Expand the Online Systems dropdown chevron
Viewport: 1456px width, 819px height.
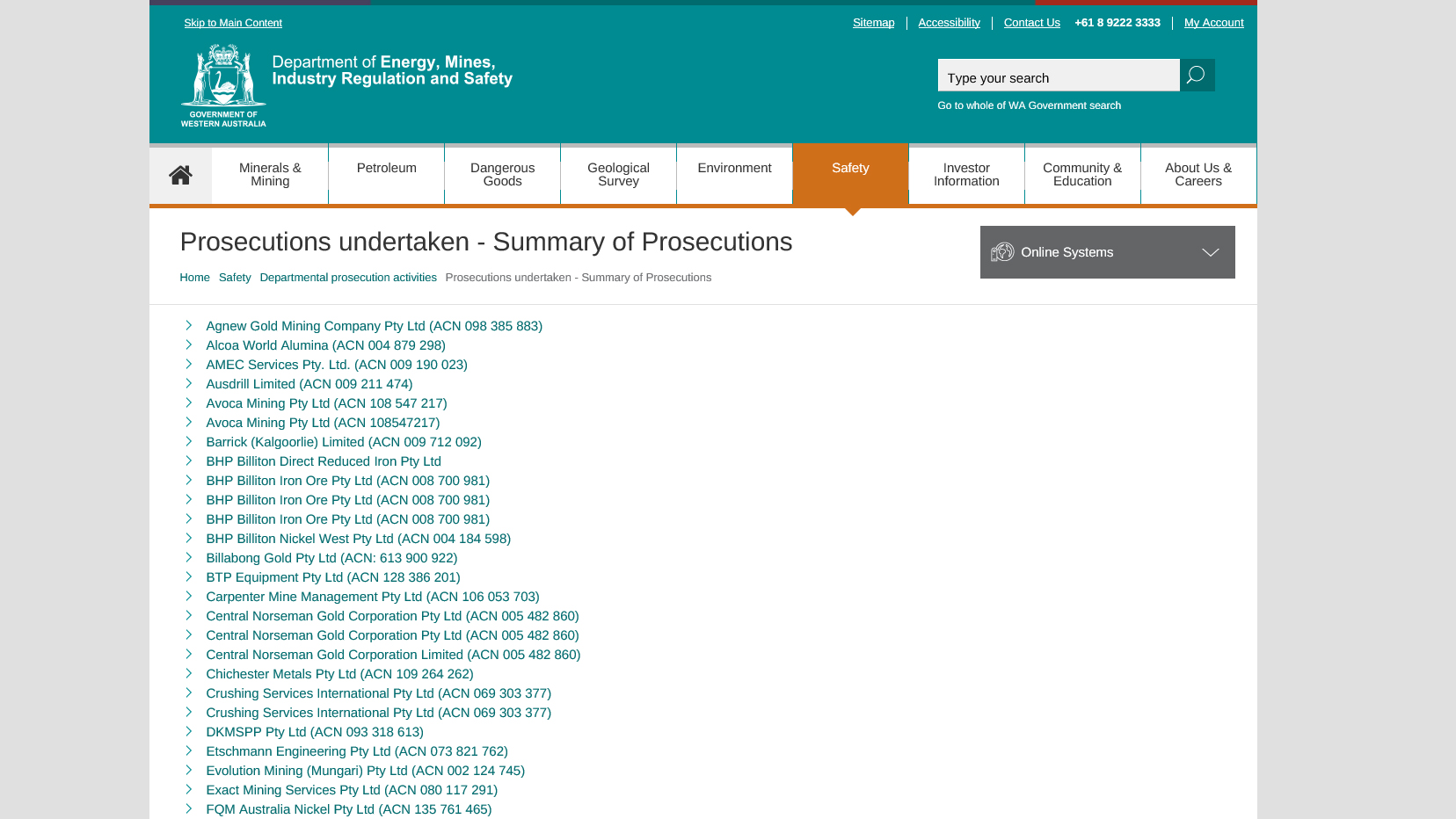tap(1211, 252)
